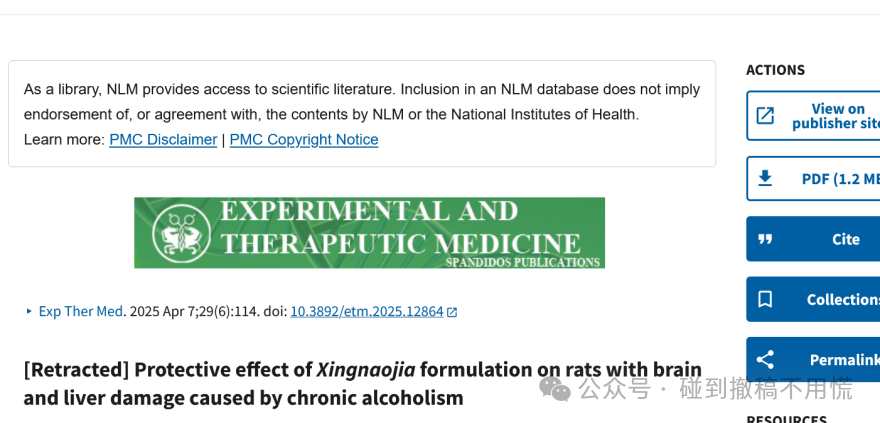The height and width of the screenshot is (423, 880).
Task: Open the DOI link 10.3892/etm.2025.12864
Action: [x=366, y=311]
